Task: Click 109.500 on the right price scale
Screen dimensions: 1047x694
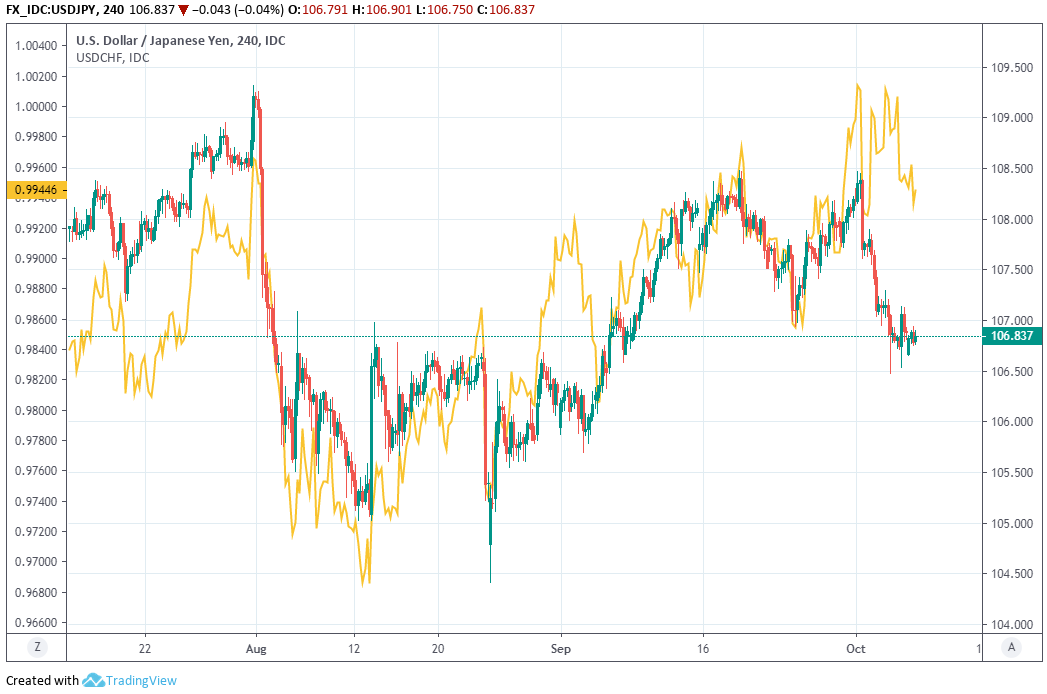Action: [x=1009, y=68]
